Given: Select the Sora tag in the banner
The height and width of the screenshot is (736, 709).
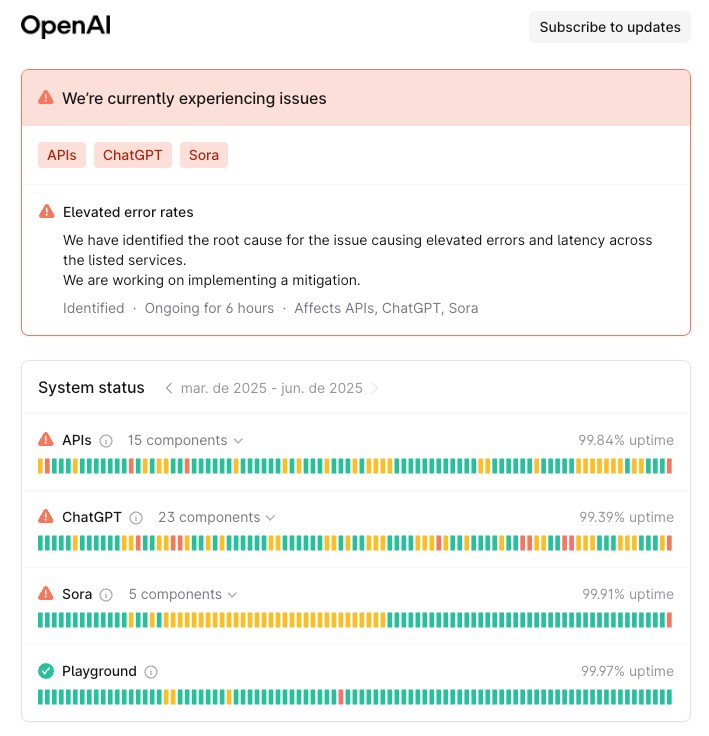Looking at the screenshot, I should (x=204, y=155).
